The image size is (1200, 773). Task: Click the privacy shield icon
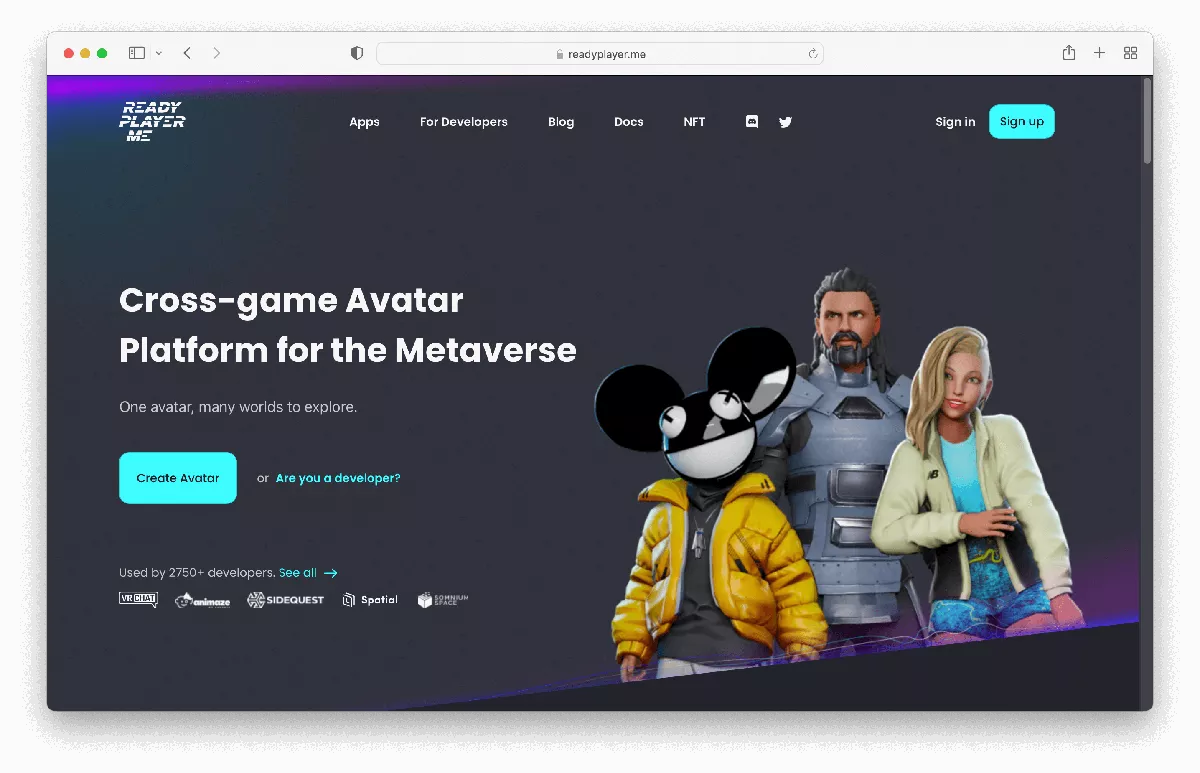357,53
